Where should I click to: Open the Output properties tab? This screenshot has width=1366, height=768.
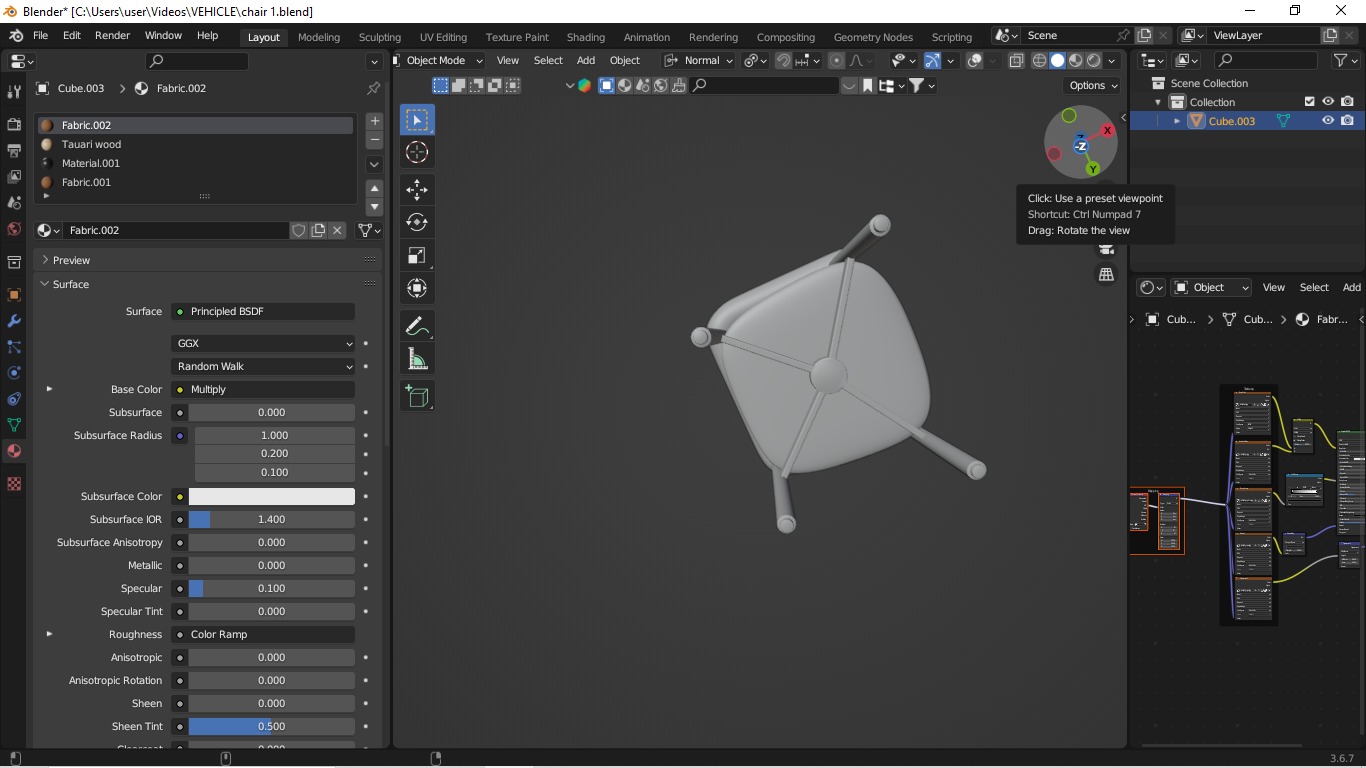14,150
